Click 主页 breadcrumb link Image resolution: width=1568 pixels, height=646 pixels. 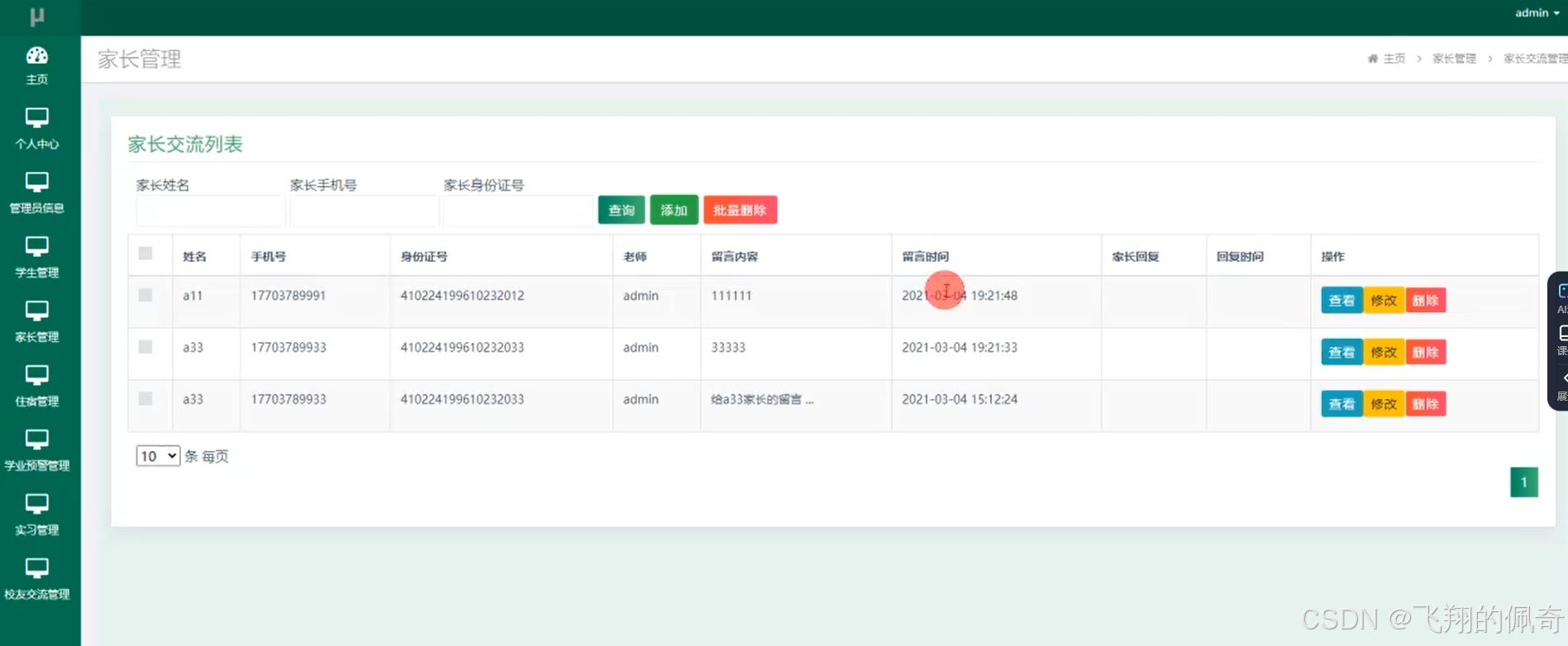(x=1394, y=59)
